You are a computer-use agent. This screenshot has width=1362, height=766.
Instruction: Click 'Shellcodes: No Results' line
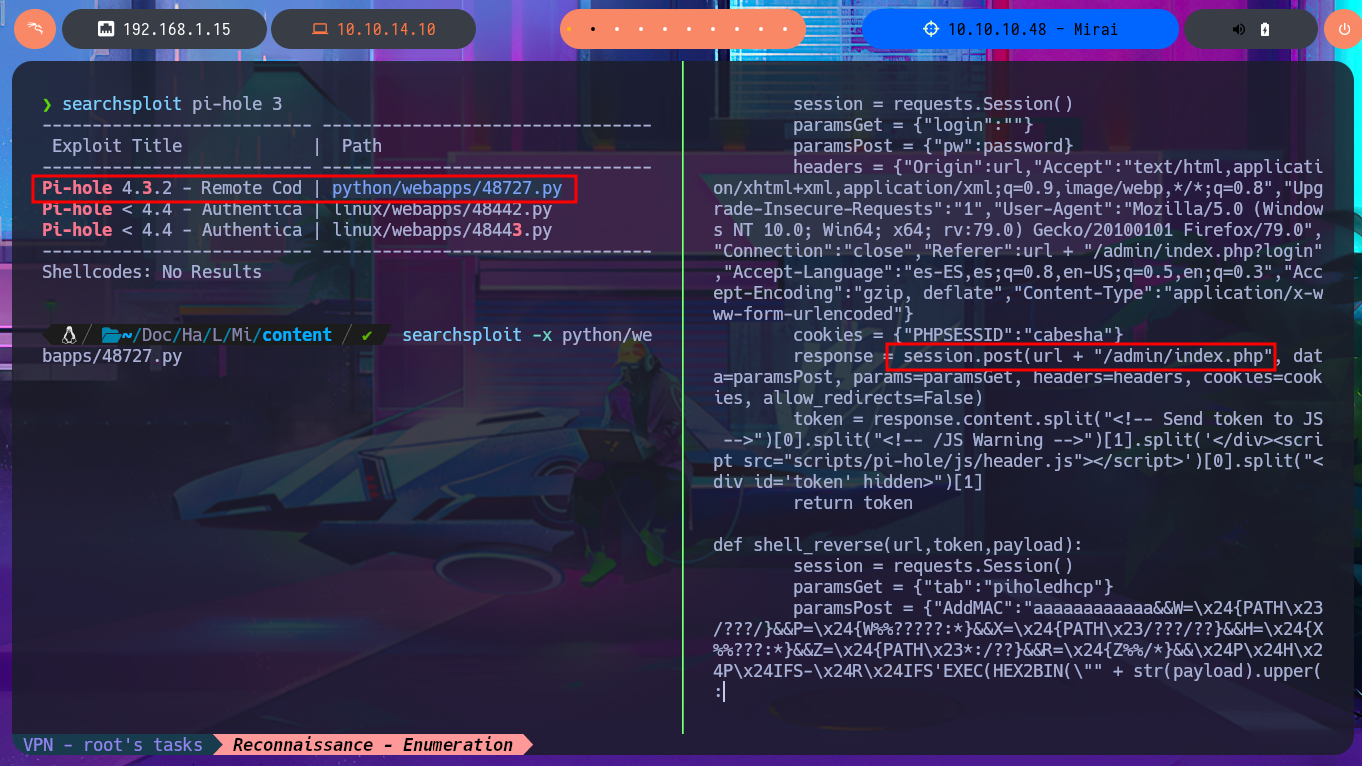click(152, 272)
